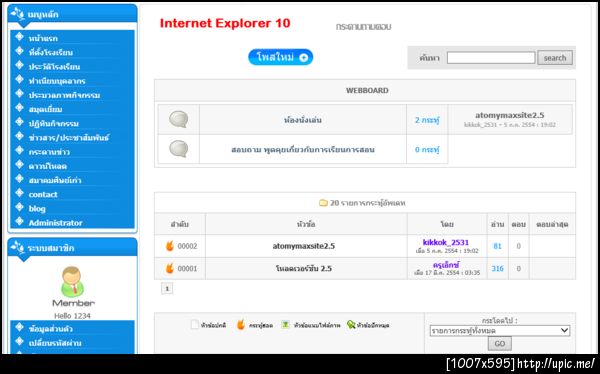Image resolution: width=600 pixels, height=374 pixels.
Task: Click the flame icon of topic 00001
Action: tap(170, 268)
